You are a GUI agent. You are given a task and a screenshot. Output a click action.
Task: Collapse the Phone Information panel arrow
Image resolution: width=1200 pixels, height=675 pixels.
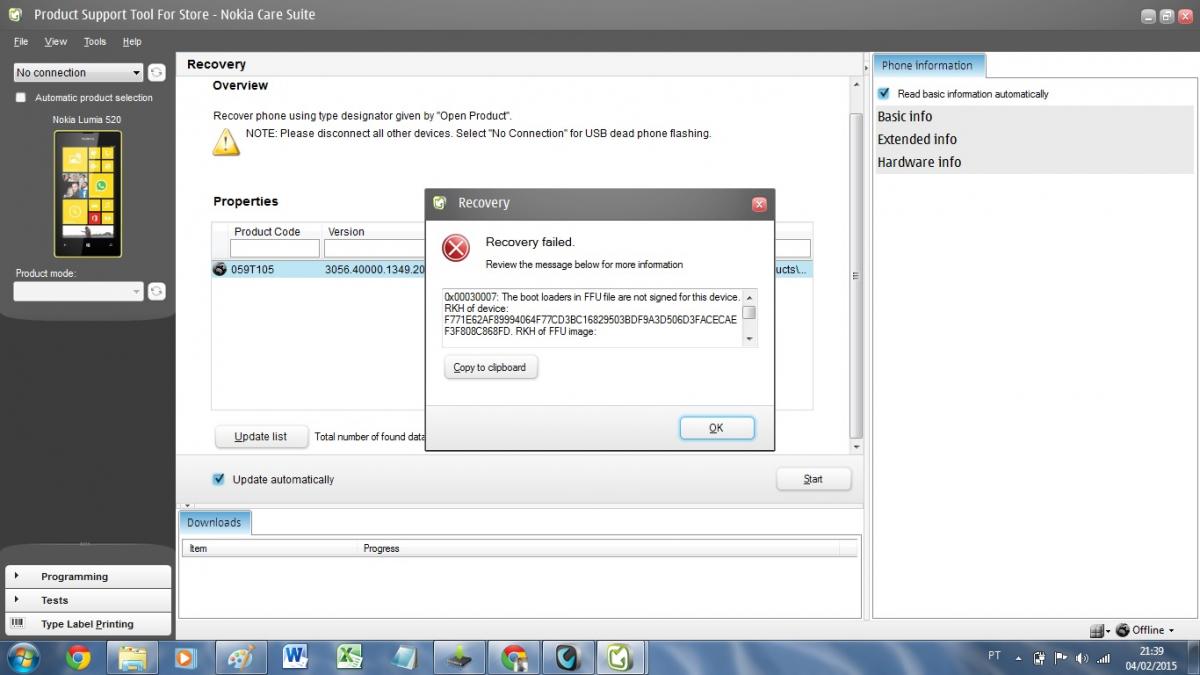[x=866, y=67]
